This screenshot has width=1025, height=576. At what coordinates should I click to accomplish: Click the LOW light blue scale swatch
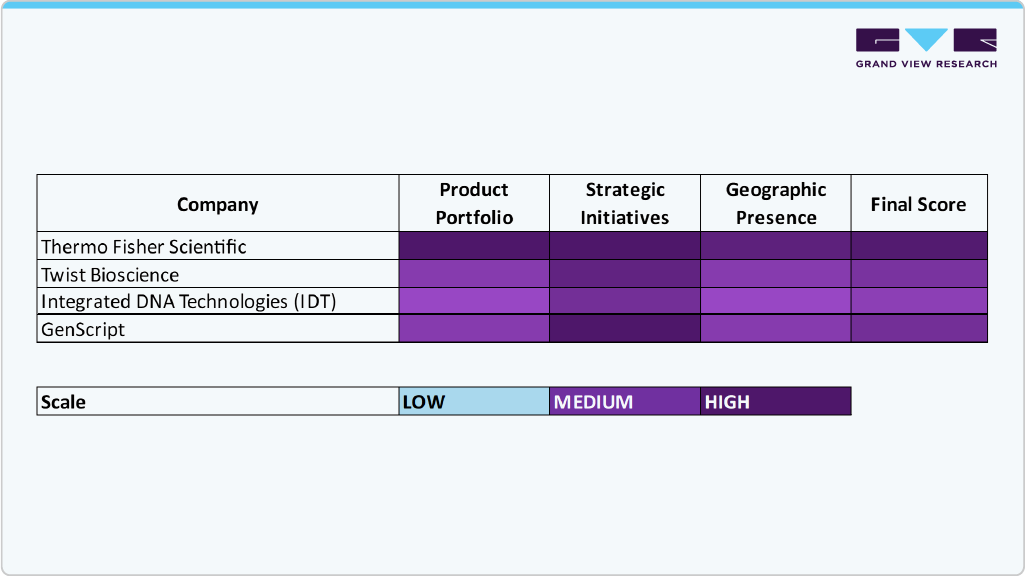coord(474,402)
